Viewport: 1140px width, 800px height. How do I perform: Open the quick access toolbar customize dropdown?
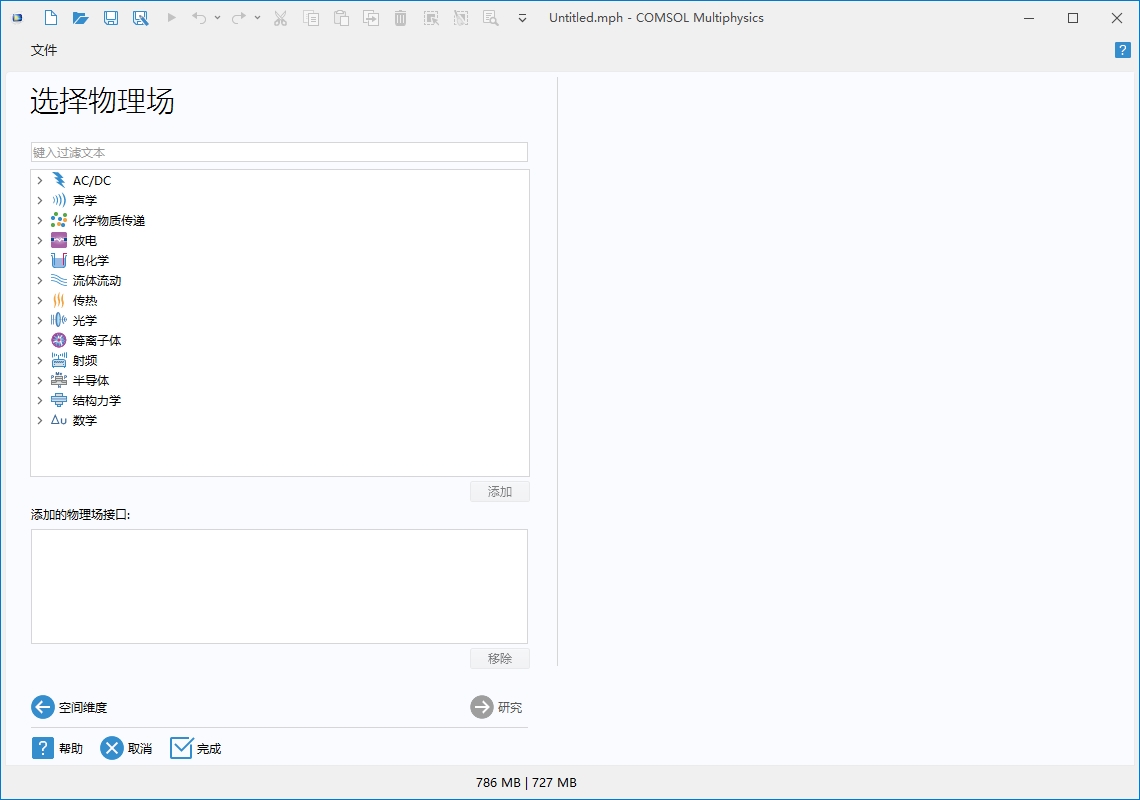(x=522, y=18)
